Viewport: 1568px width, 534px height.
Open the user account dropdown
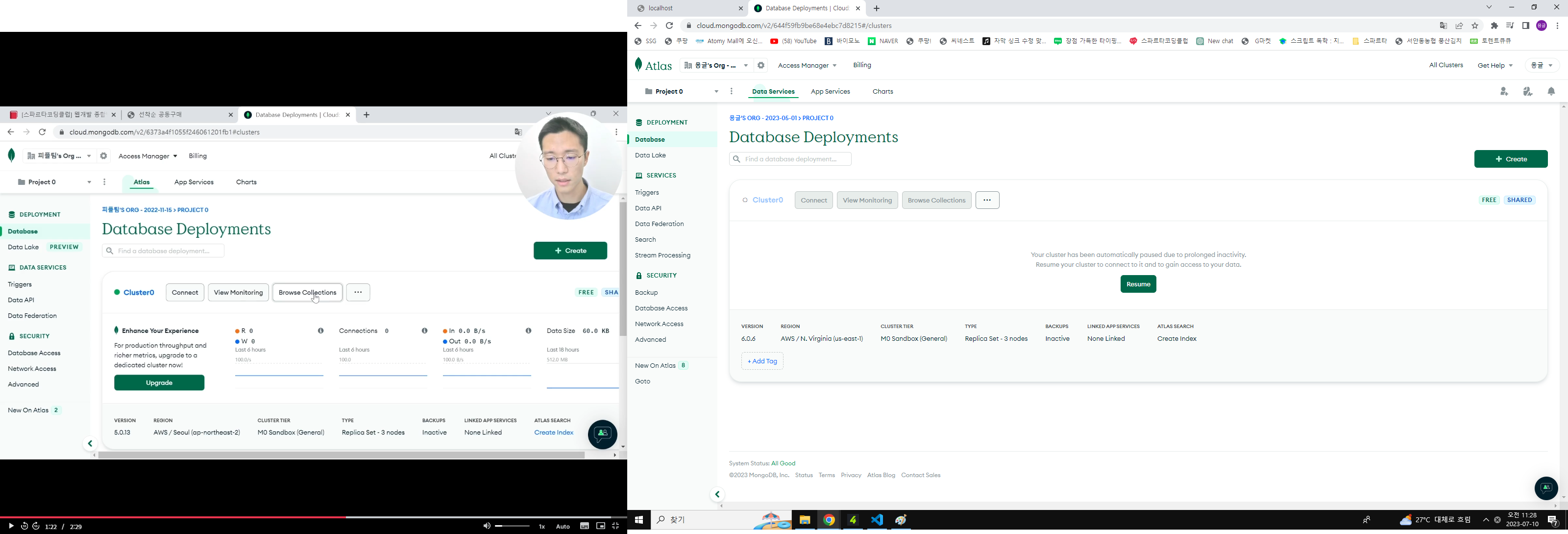[x=1542, y=66]
